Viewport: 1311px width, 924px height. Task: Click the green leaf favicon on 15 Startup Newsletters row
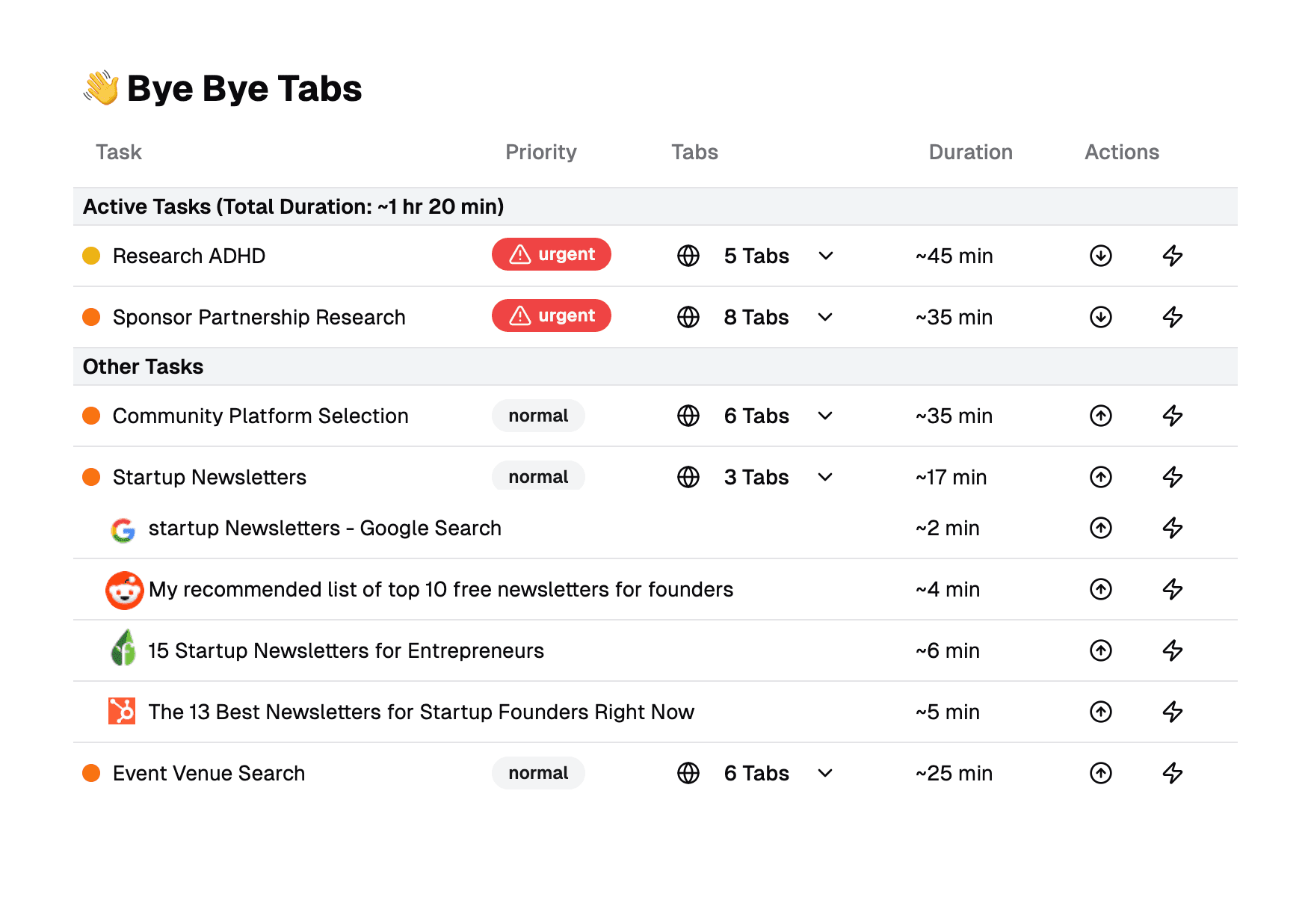pyautogui.click(x=124, y=647)
